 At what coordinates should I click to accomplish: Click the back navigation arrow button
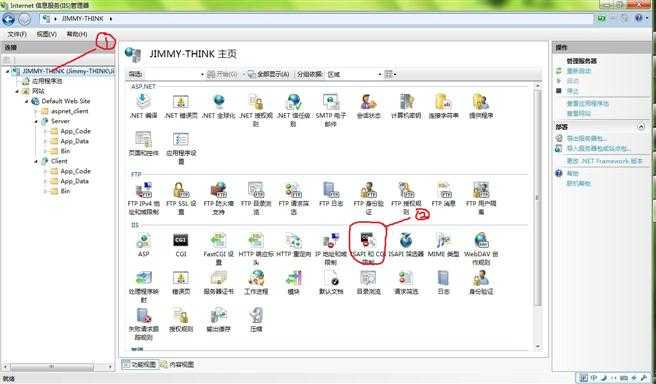(x=8, y=19)
